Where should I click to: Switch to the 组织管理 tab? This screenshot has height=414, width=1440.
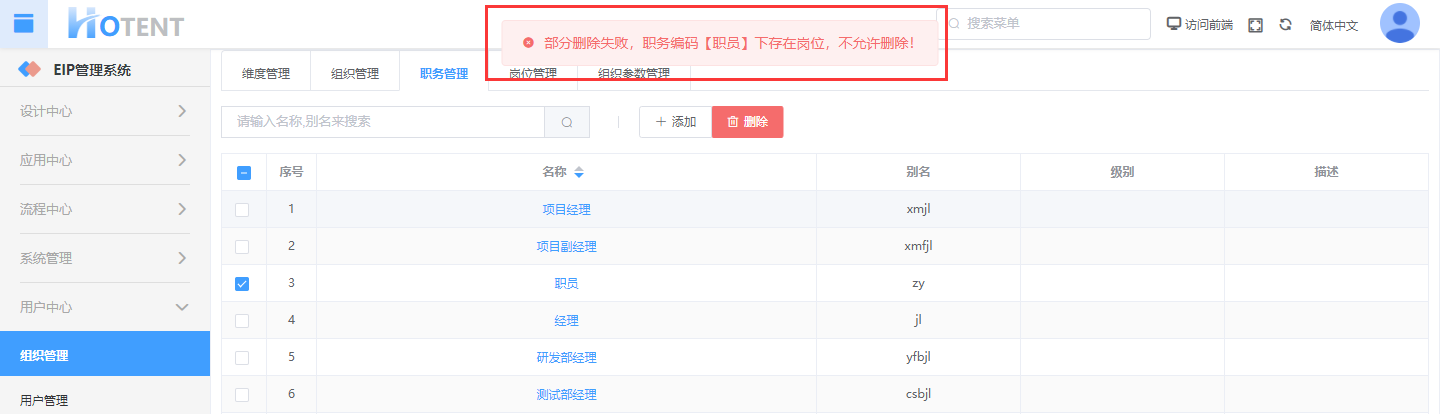pos(355,73)
